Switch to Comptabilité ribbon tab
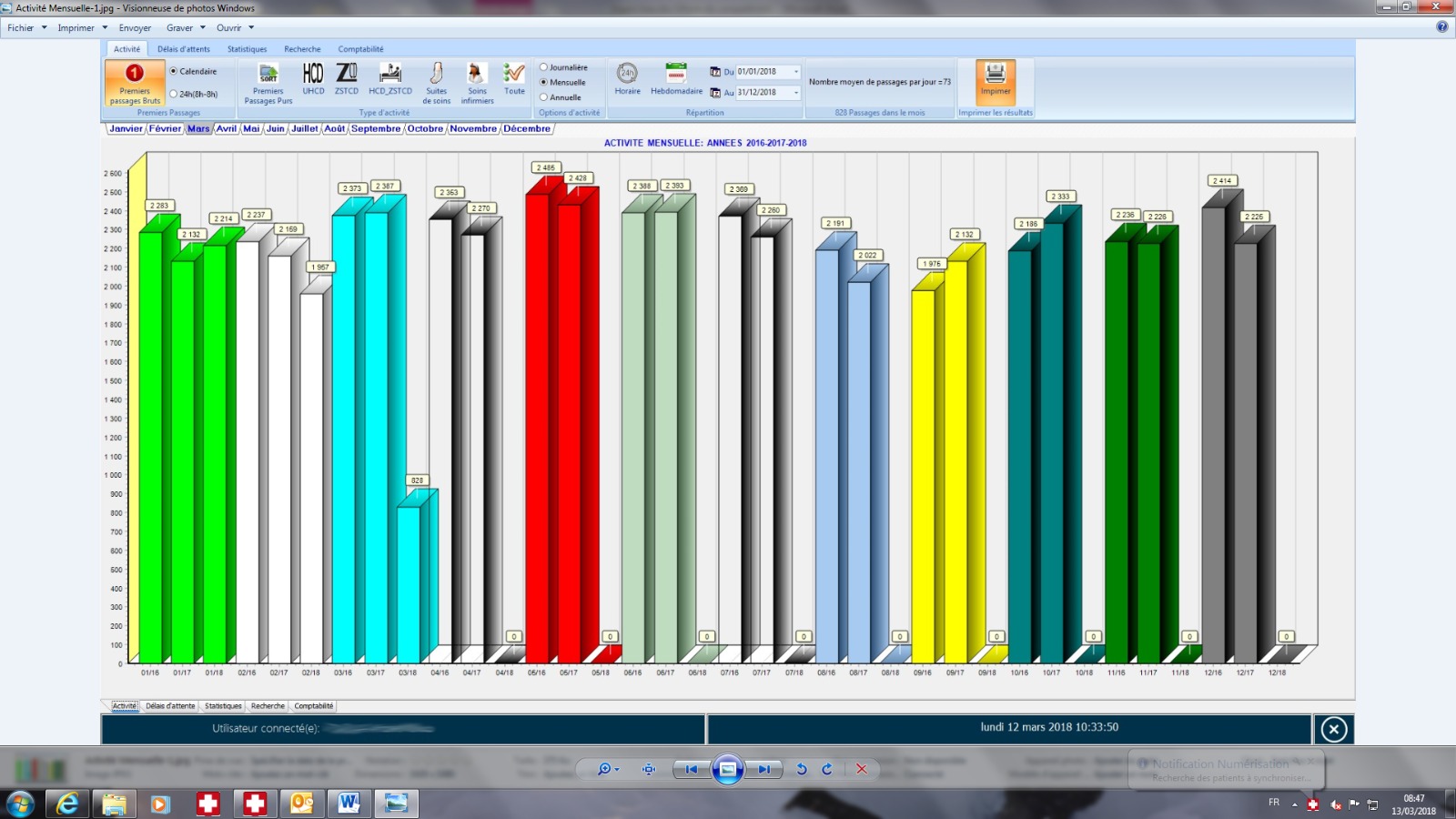Screen dimensions: 1456x819 (x=360, y=49)
